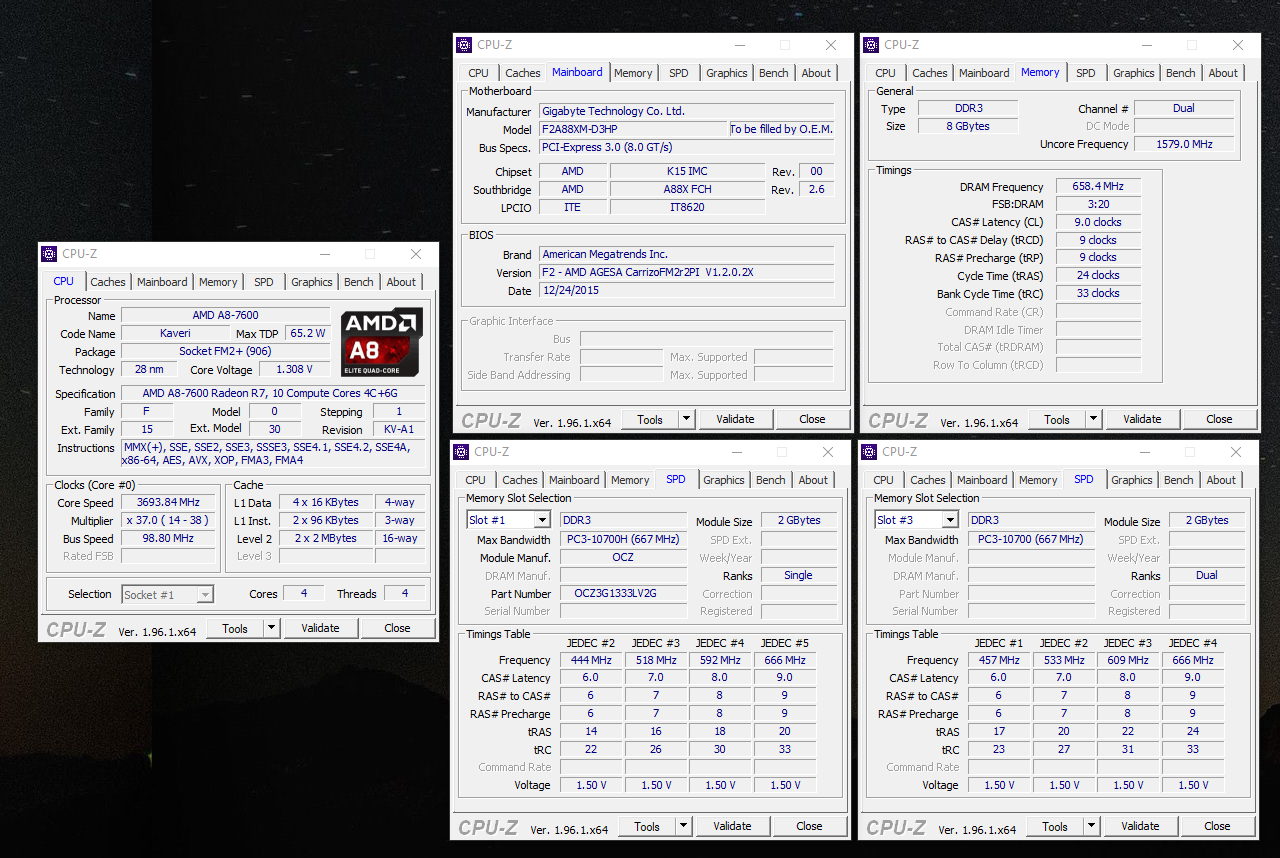
Task: Click Close button in CPU window
Action: pyautogui.click(x=397, y=628)
